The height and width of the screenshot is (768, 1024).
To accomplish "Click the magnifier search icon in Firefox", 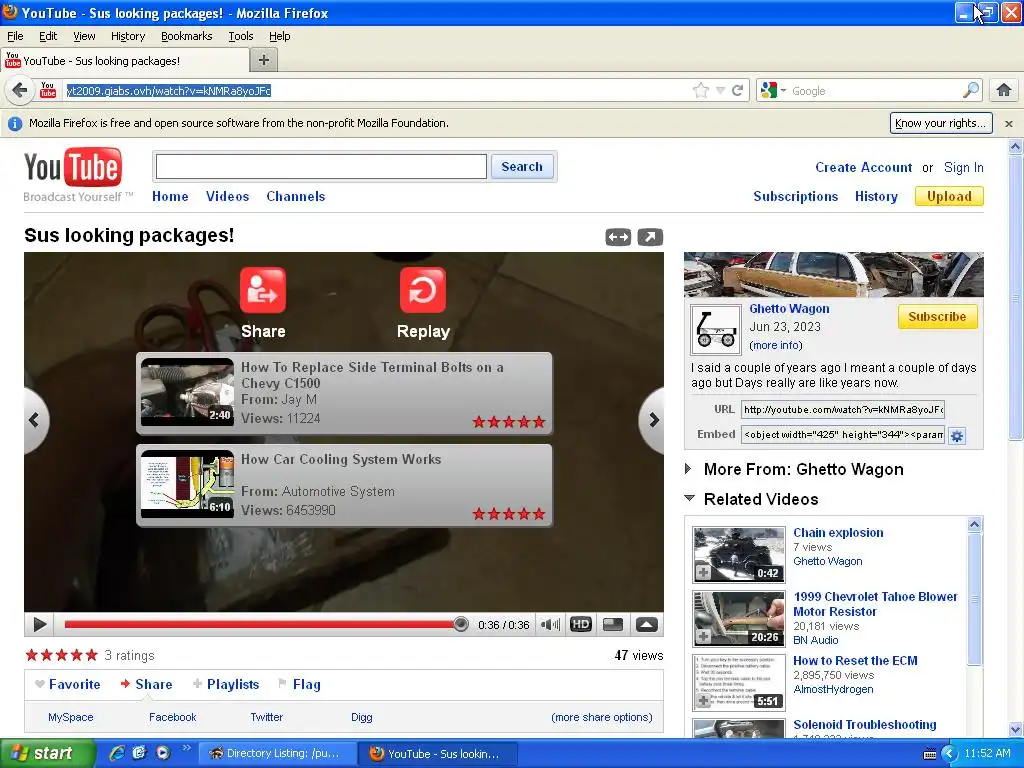I will coord(971,90).
